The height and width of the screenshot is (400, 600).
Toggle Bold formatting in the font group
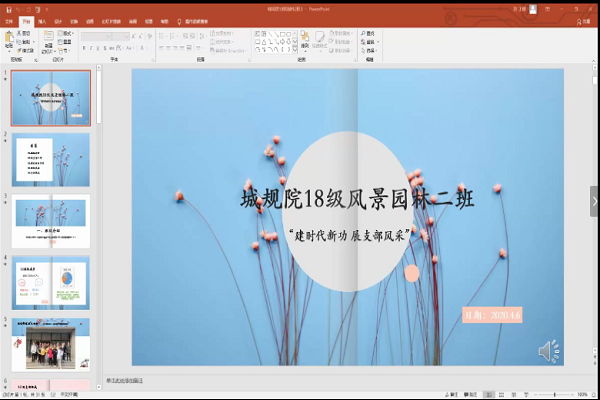point(83,46)
